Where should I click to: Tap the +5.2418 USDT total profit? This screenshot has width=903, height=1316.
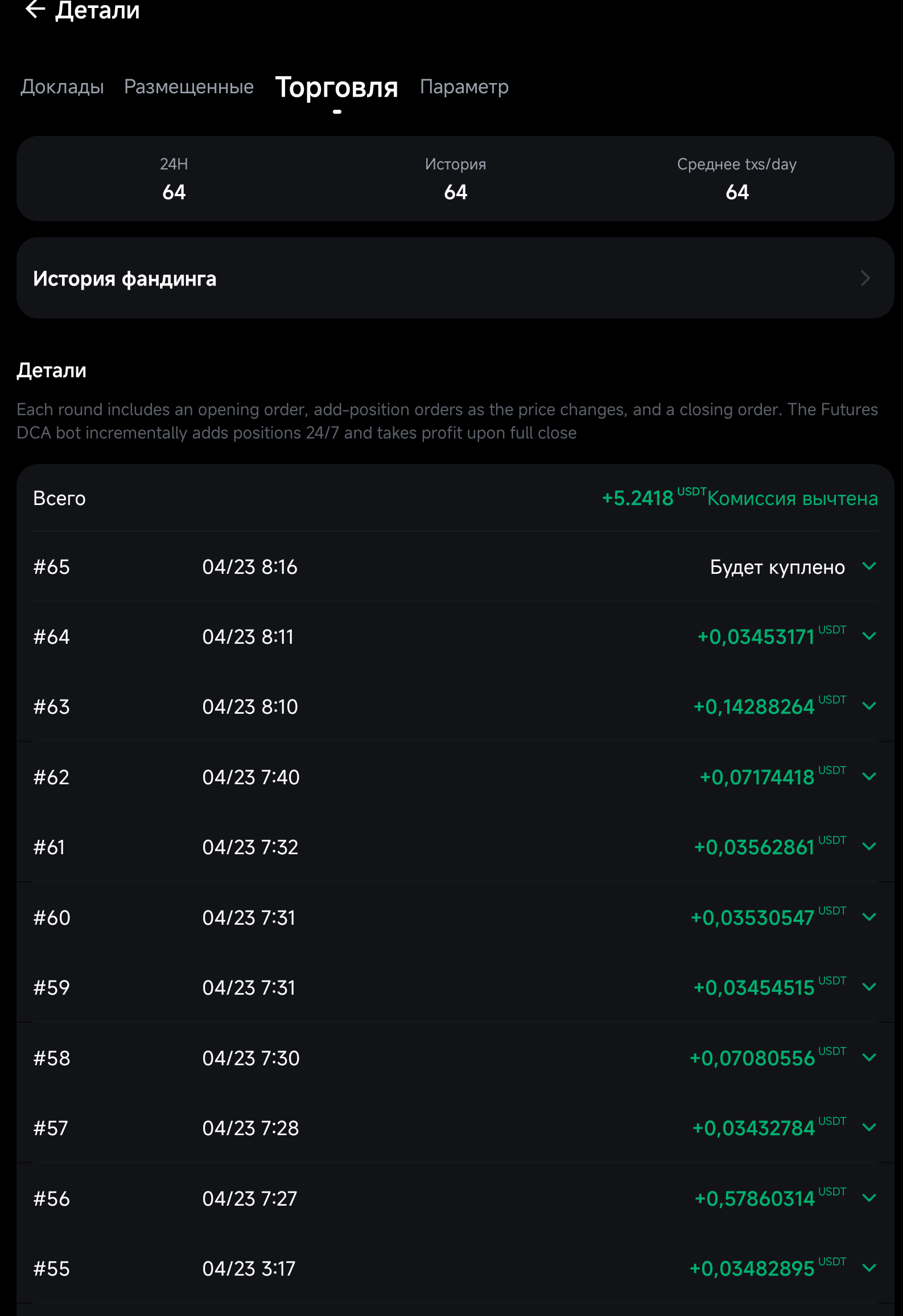tap(638, 498)
